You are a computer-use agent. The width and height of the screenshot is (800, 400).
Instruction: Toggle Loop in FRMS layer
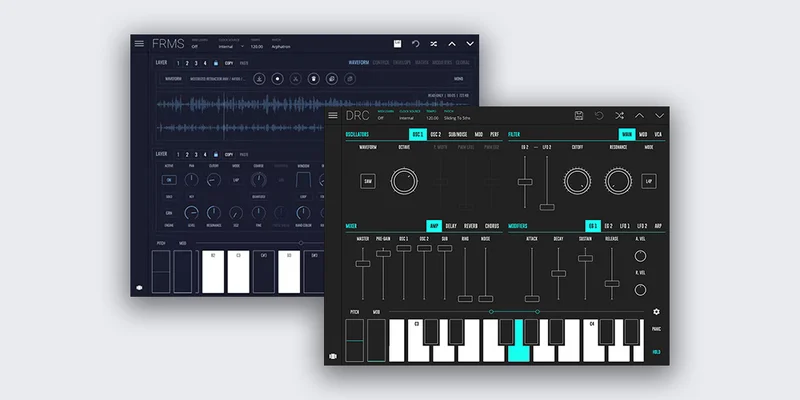(303, 196)
